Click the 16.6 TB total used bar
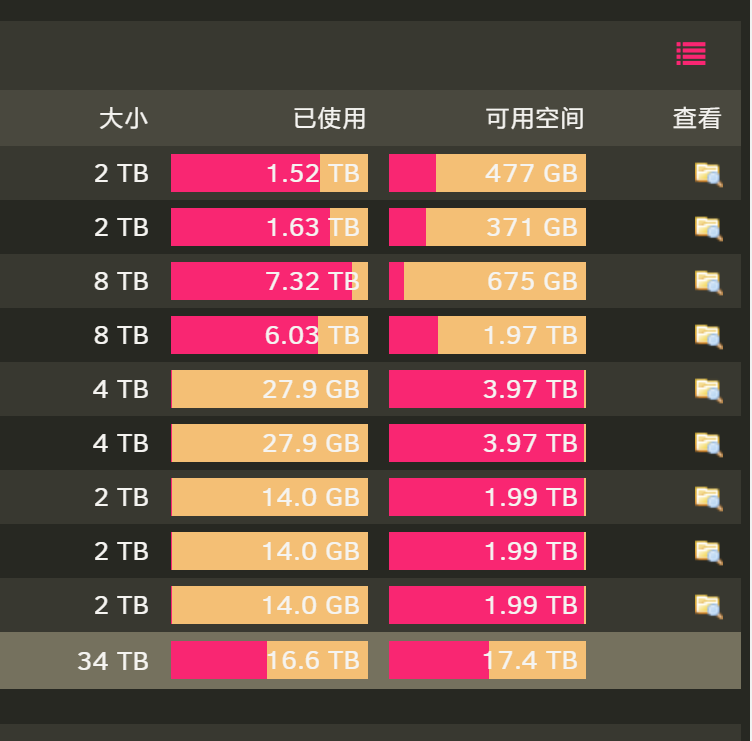The image size is (752, 741). (x=270, y=660)
